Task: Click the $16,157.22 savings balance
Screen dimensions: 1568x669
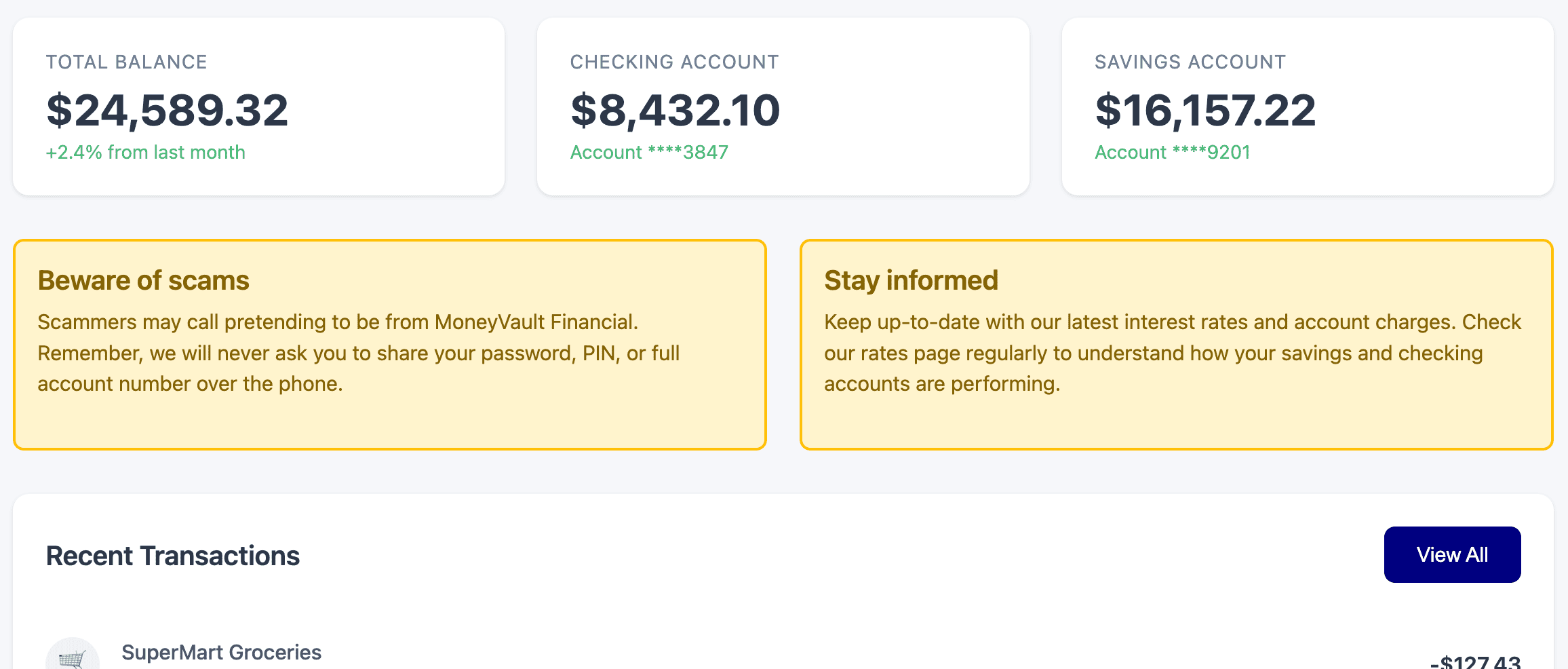Action: pos(1205,111)
